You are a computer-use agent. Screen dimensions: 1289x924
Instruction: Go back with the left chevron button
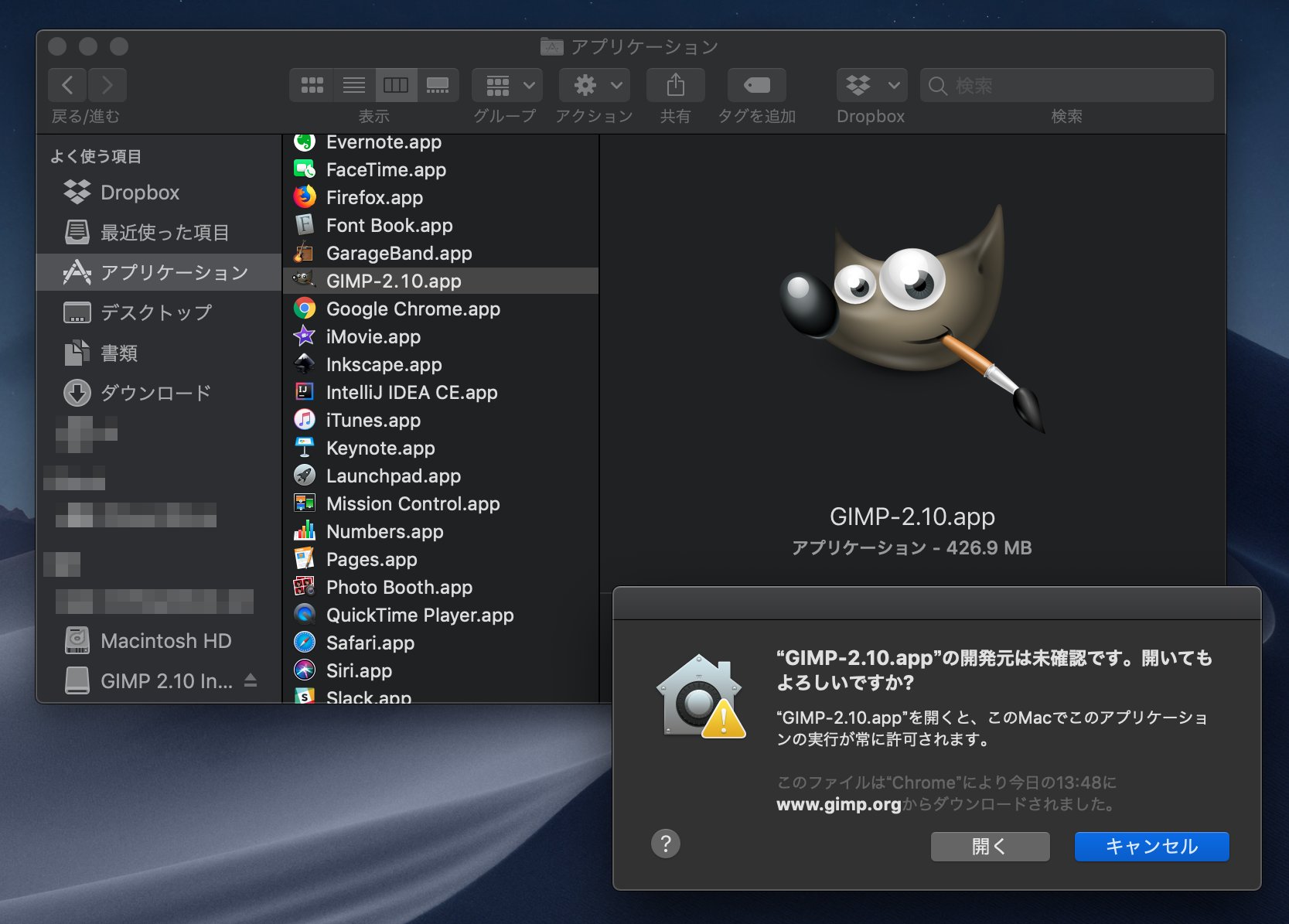67,85
